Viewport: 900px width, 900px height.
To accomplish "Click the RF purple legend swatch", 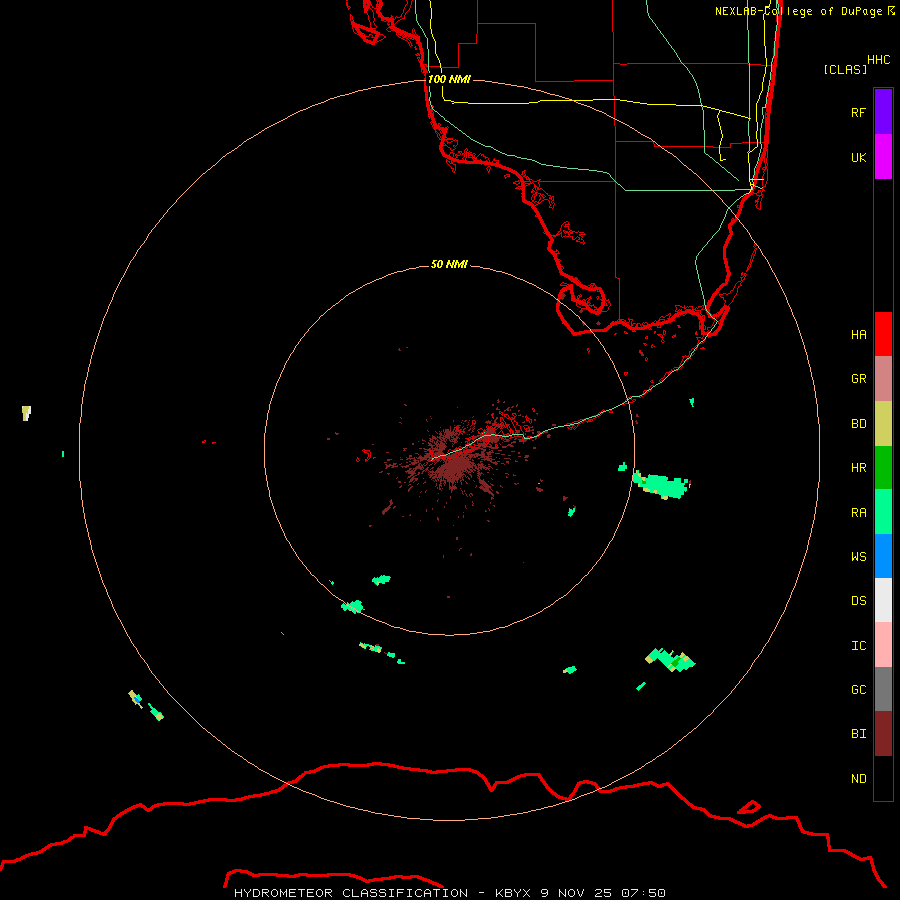I will click(x=883, y=112).
